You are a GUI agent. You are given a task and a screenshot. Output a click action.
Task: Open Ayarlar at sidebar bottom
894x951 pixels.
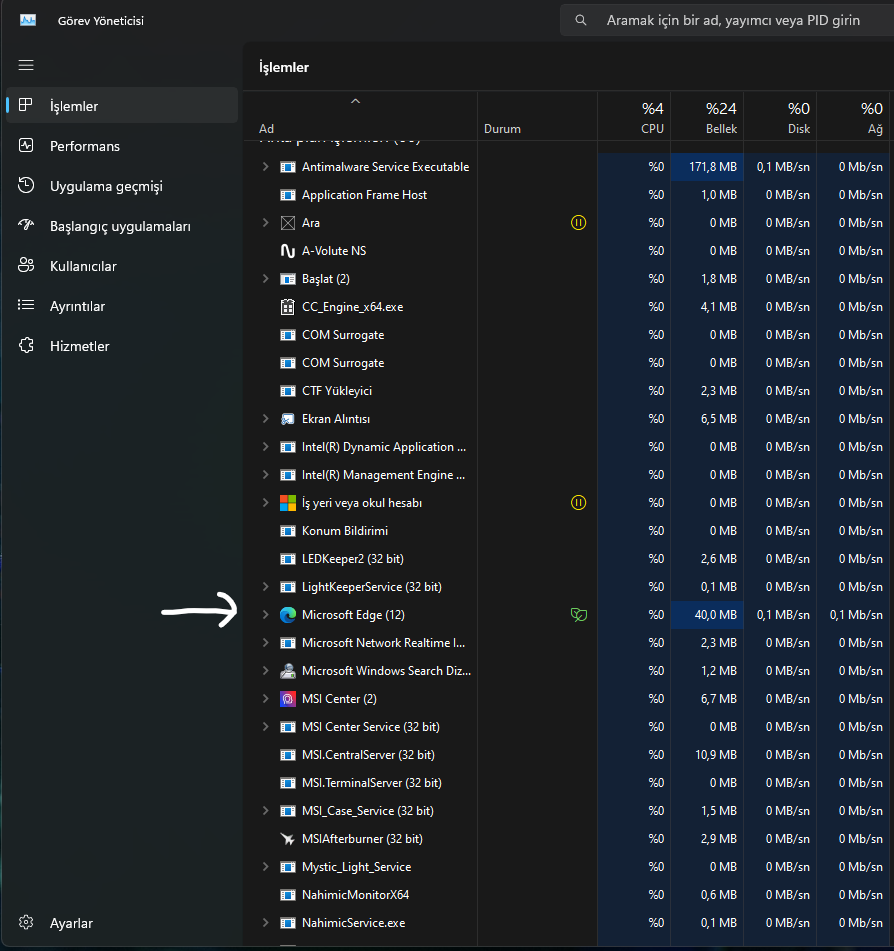pyautogui.click(x=121, y=922)
